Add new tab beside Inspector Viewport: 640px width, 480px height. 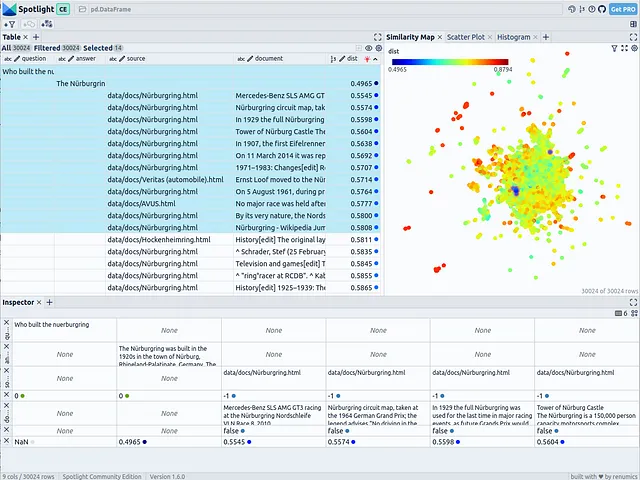point(49,302)
